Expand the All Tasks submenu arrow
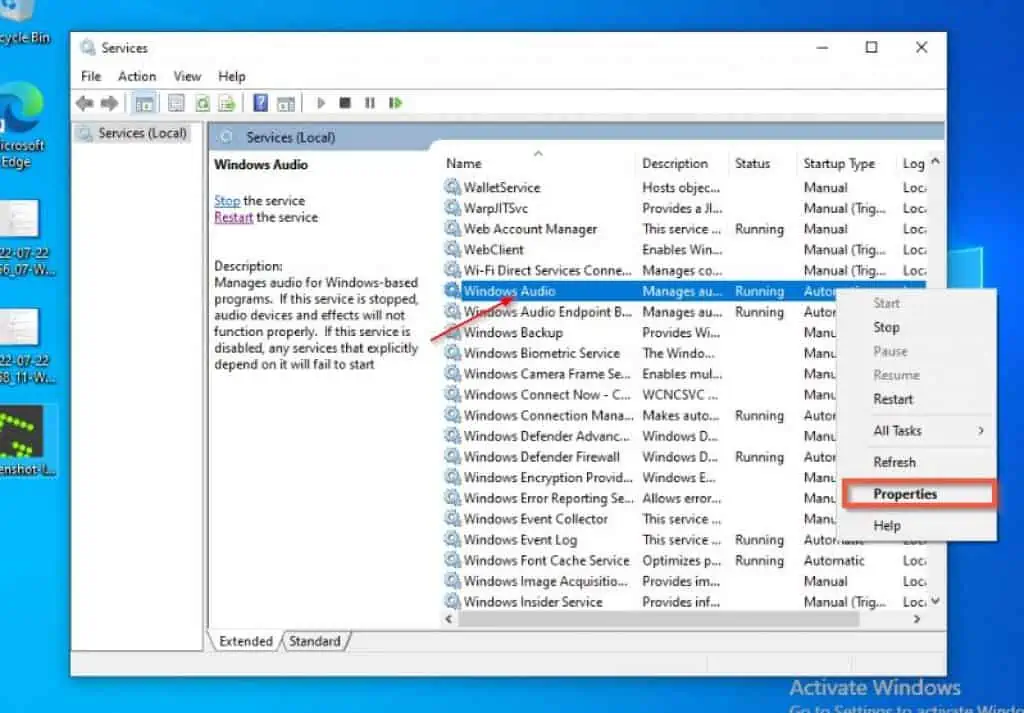 981,430
